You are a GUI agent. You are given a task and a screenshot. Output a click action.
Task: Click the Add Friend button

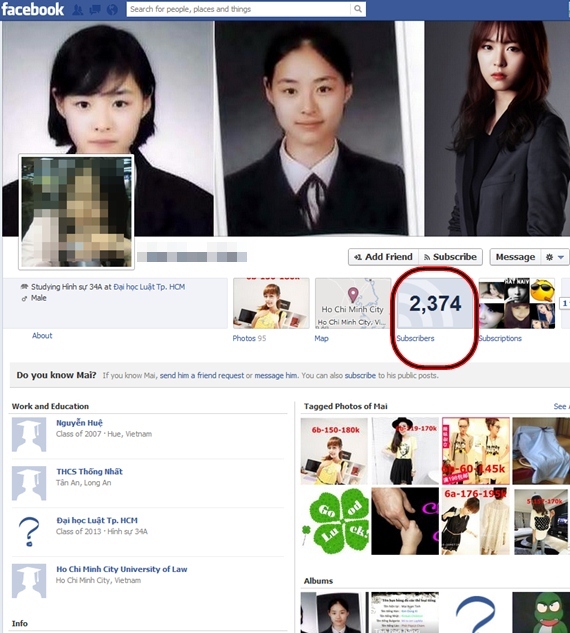point(383,257)
